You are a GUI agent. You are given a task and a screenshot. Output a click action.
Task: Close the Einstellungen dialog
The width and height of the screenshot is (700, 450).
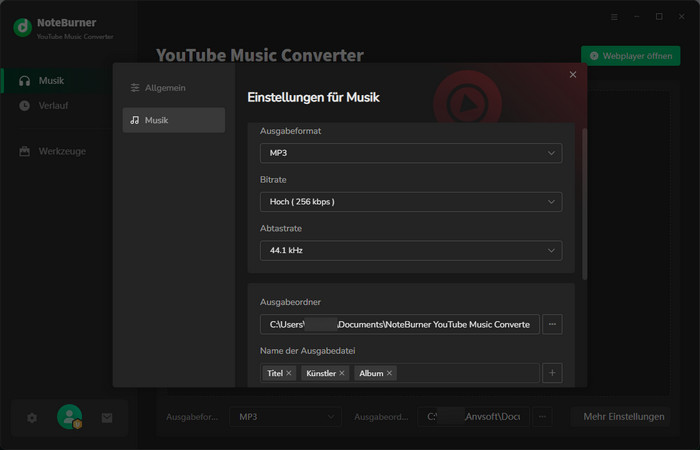pos(573,75)
